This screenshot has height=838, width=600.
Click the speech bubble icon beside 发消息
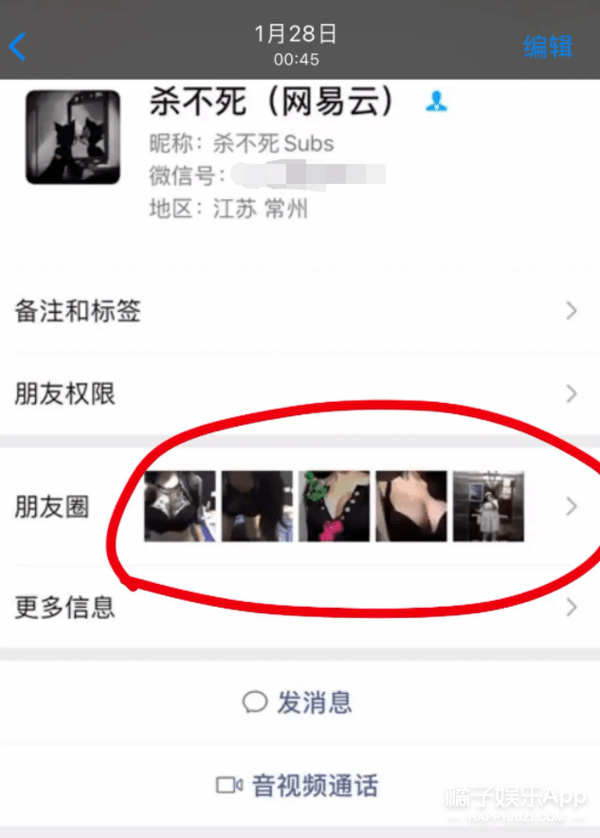[255, 702]
